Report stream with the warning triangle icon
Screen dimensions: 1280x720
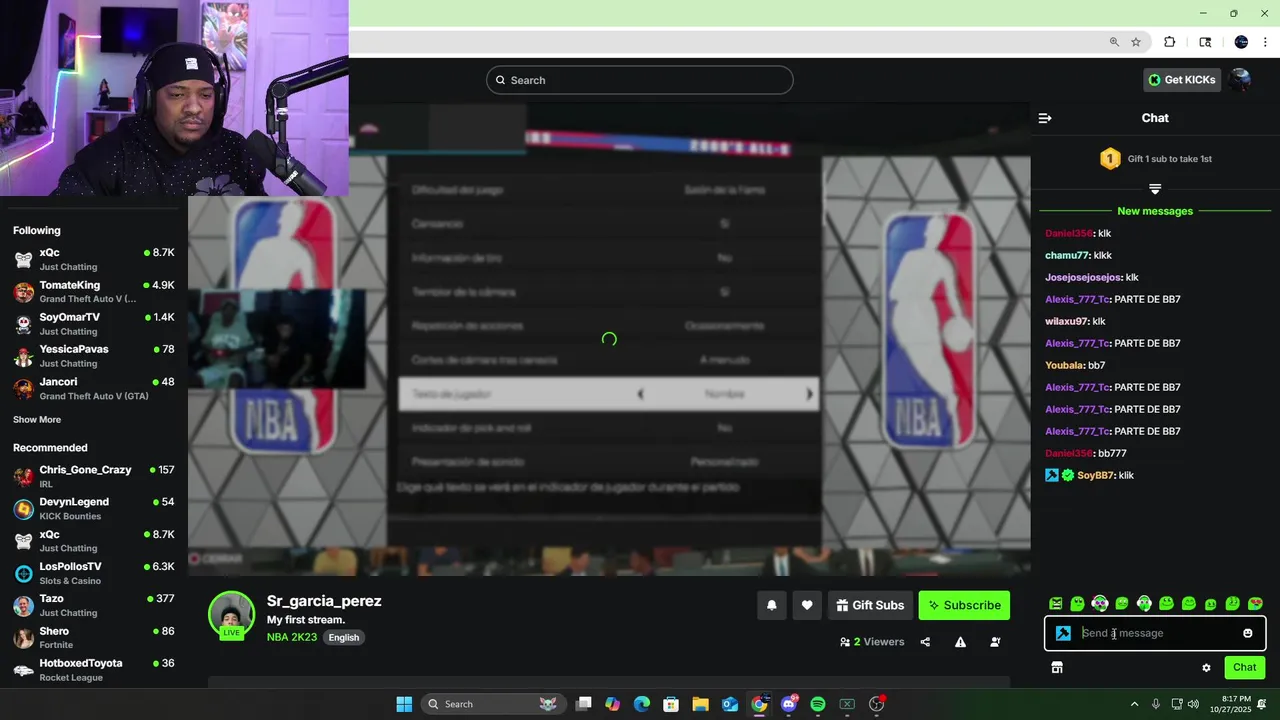click(x=960, y=642)
